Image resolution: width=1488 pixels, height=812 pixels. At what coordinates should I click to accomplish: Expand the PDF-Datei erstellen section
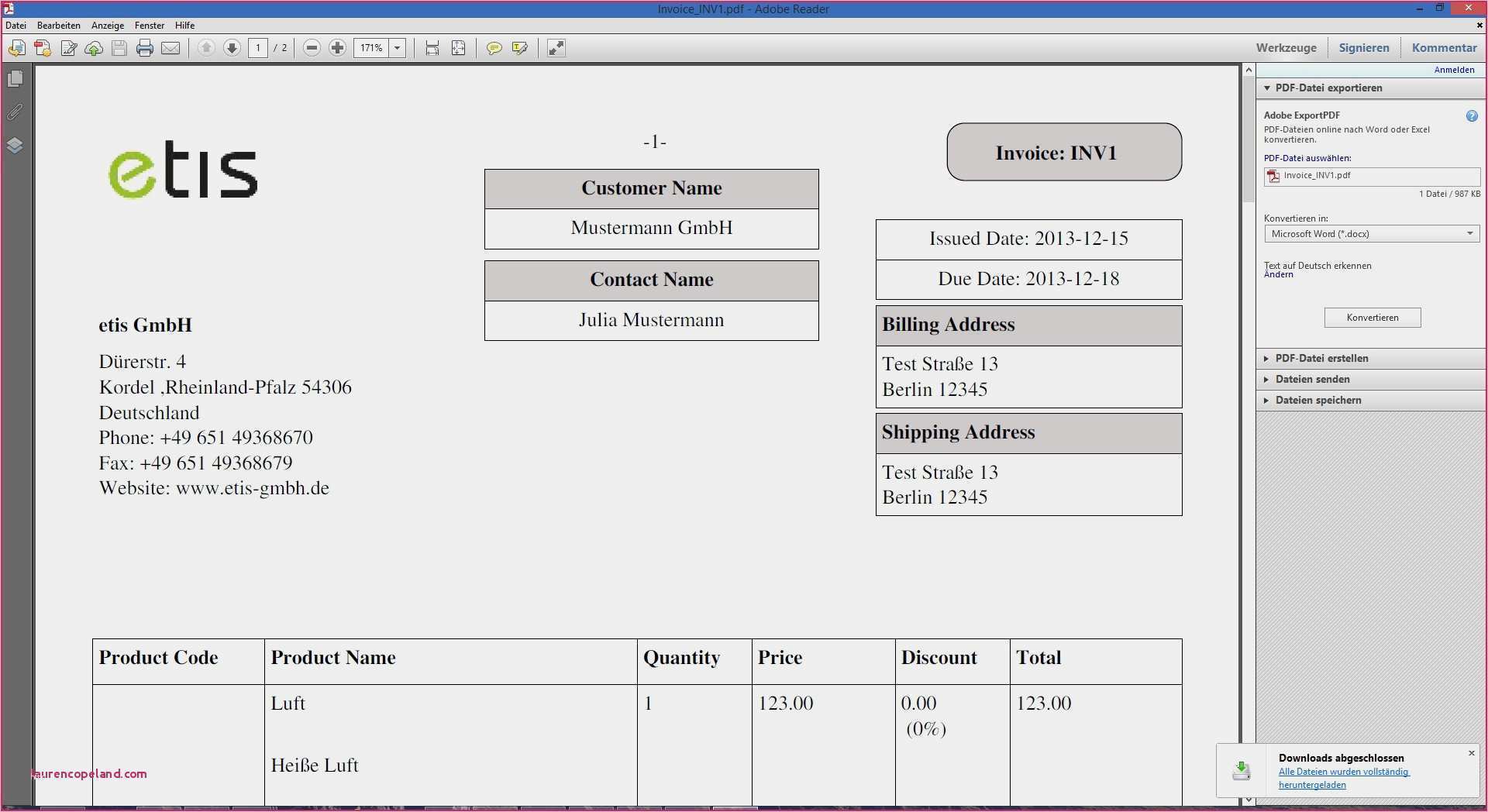tap(1321, 359)
